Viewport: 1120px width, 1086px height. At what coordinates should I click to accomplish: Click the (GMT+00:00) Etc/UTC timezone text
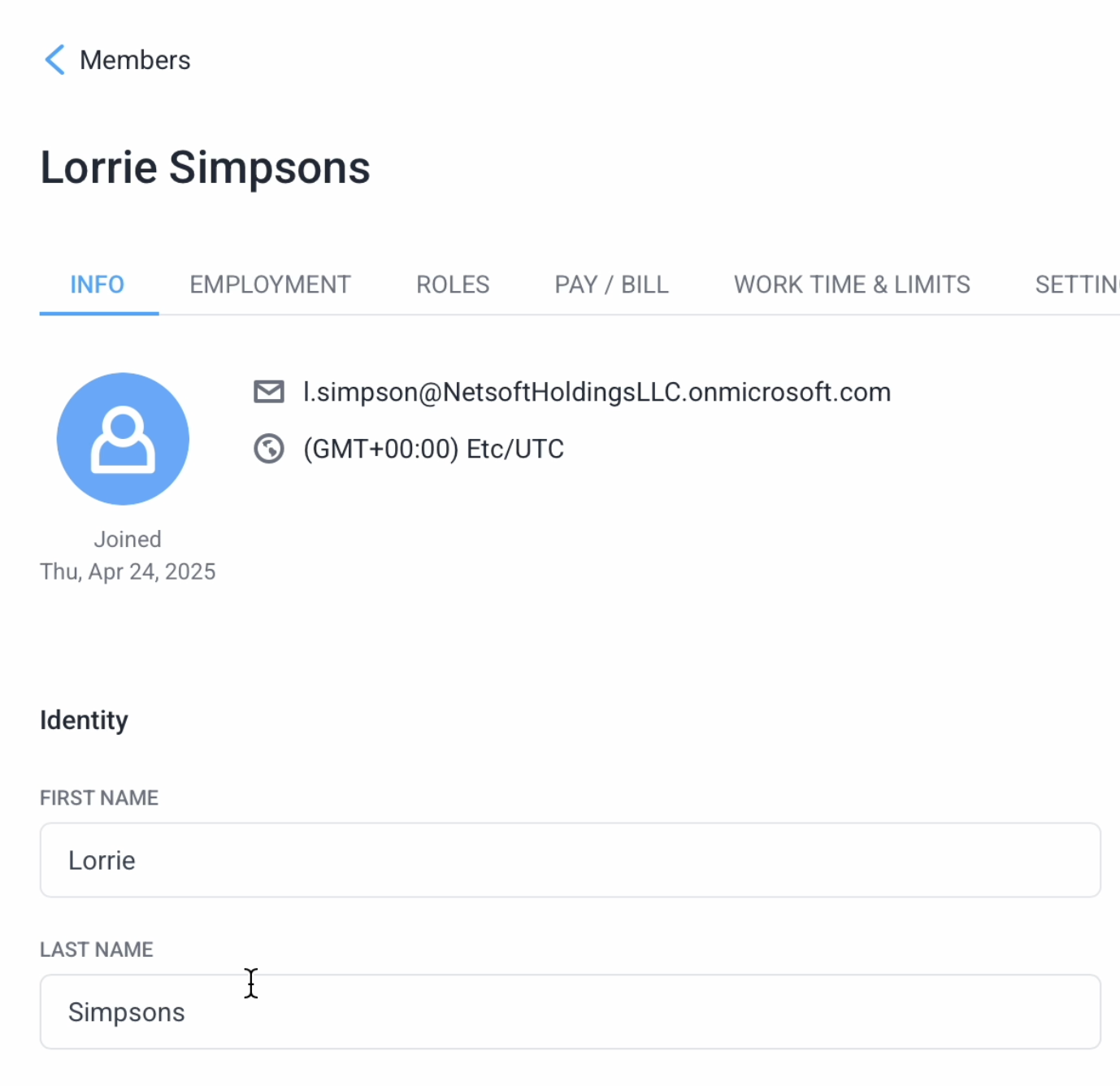(433, 449)
